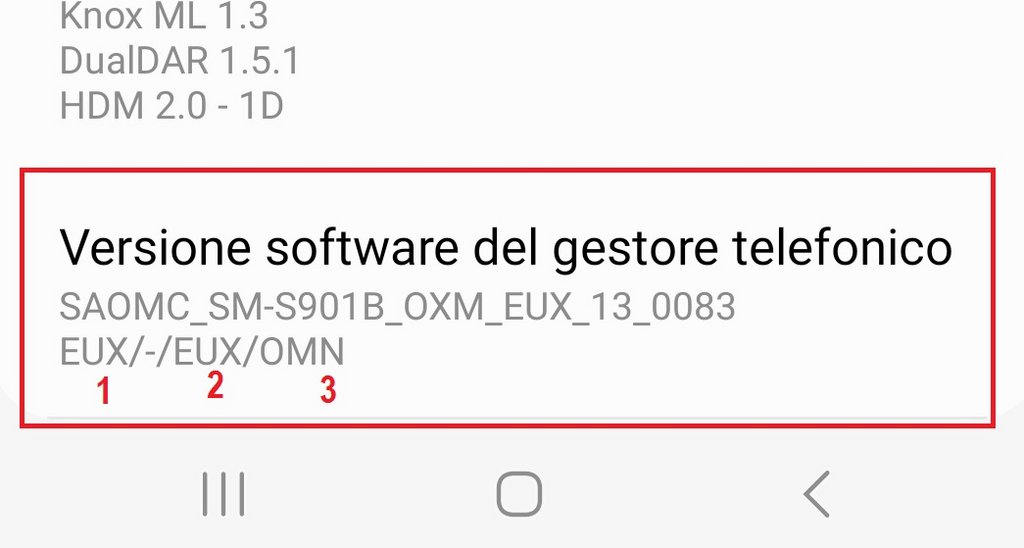1024x548 pixels.
Task: Select the DualDAR 1.5.1 line
Action: [179, 61]
